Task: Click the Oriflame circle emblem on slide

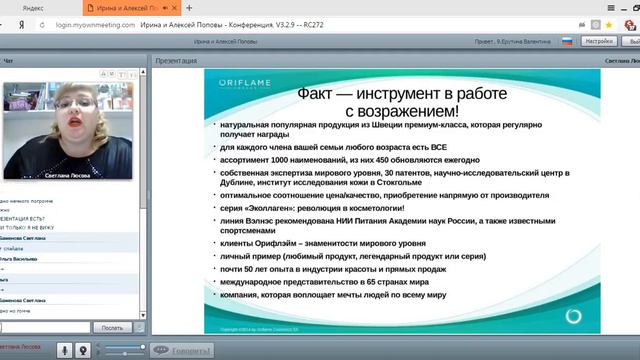Action: [573, 316]
